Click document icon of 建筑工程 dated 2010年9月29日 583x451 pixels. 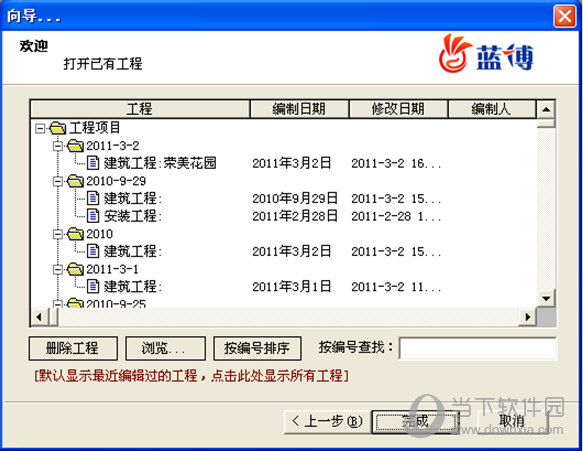click(93, 198)
